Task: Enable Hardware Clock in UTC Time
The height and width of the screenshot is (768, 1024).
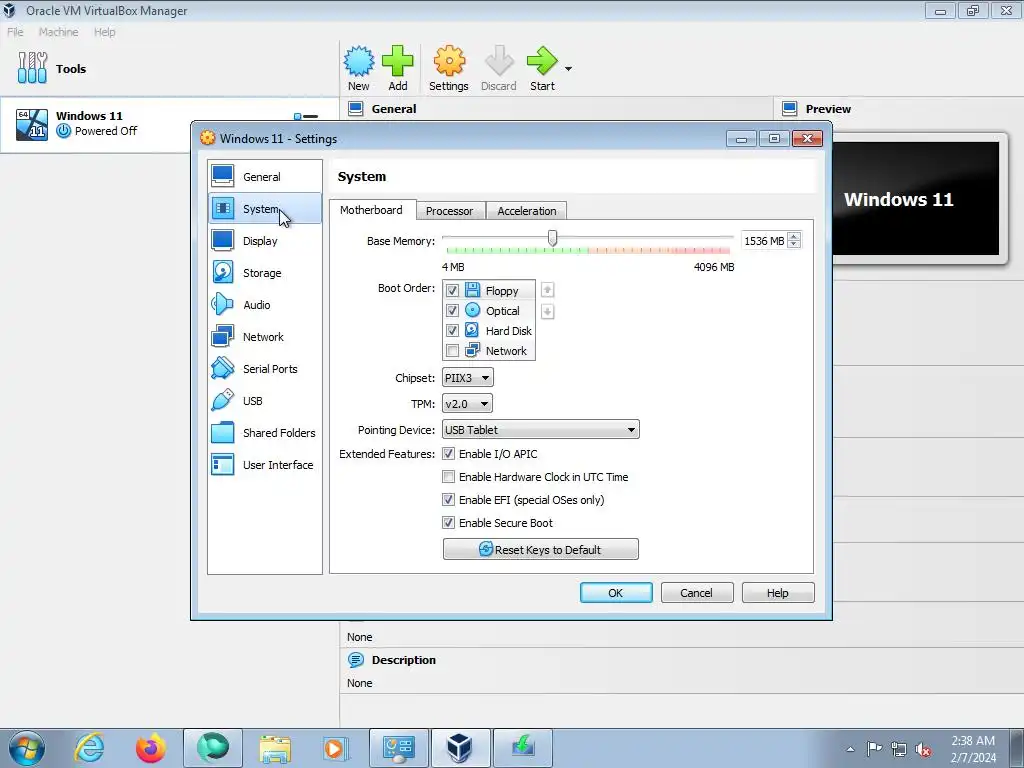Action: pos(449,477)
